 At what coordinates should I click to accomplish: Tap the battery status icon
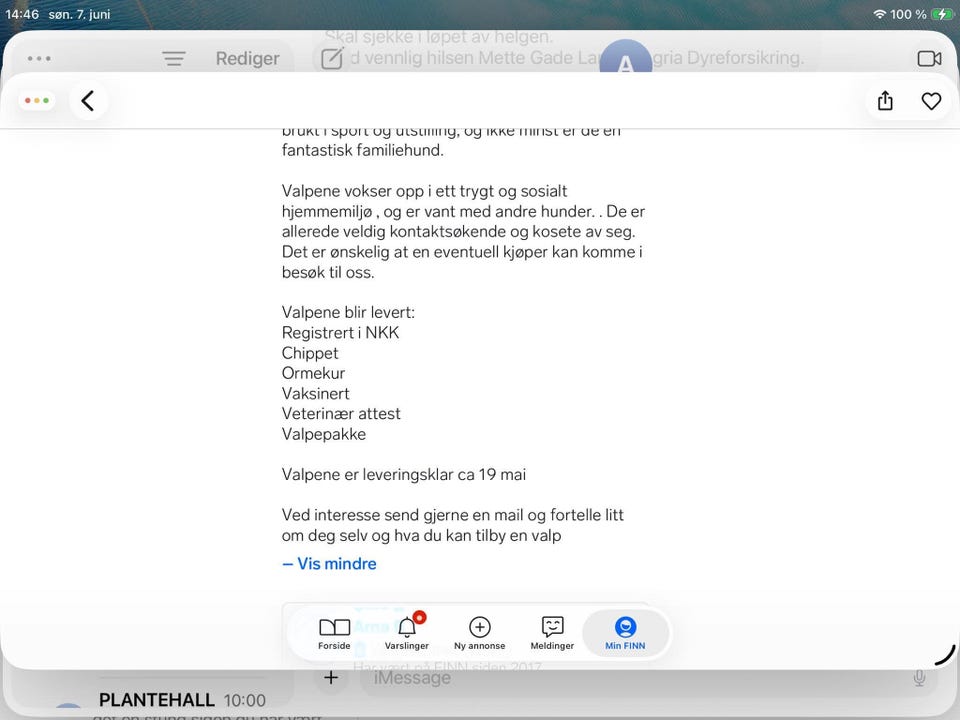[942, 14]
